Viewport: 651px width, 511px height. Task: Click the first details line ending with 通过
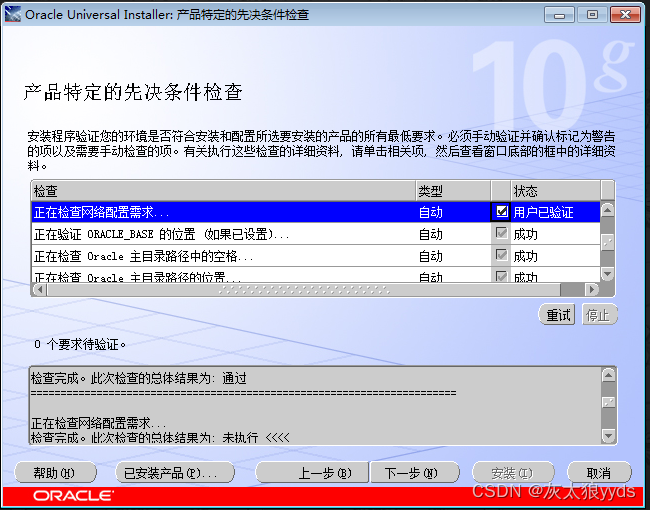coord(139,378)
